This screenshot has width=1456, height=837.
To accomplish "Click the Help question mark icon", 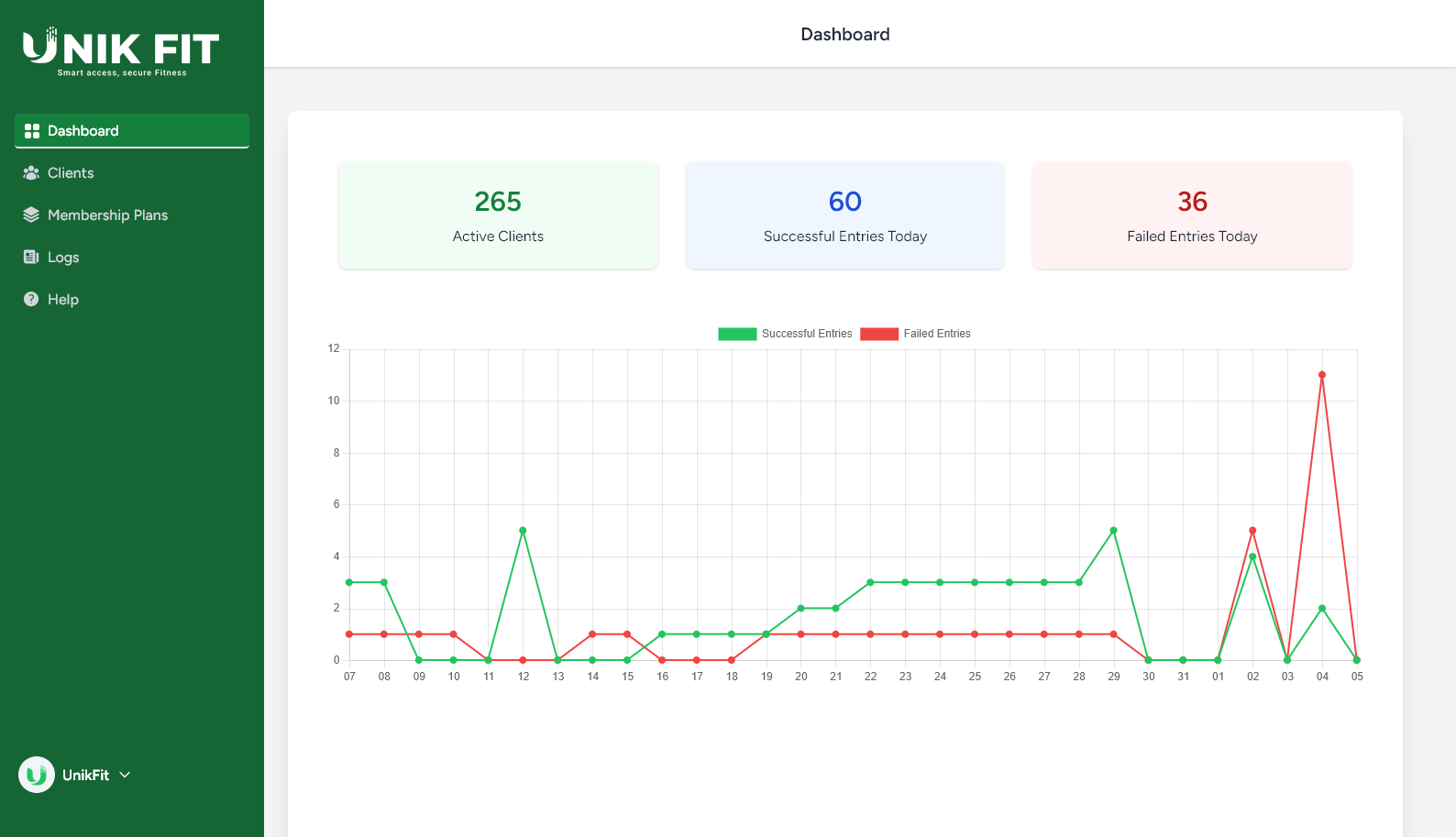I will 31,300.
